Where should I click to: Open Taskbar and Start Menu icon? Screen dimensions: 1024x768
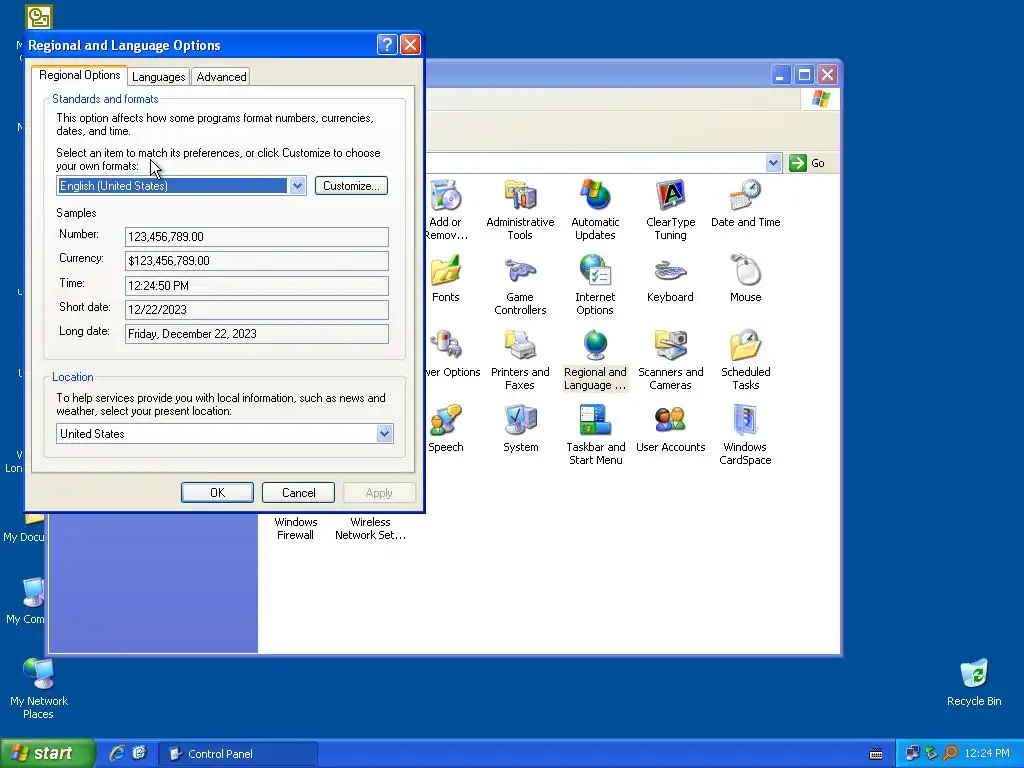click(x=595, y=420)
